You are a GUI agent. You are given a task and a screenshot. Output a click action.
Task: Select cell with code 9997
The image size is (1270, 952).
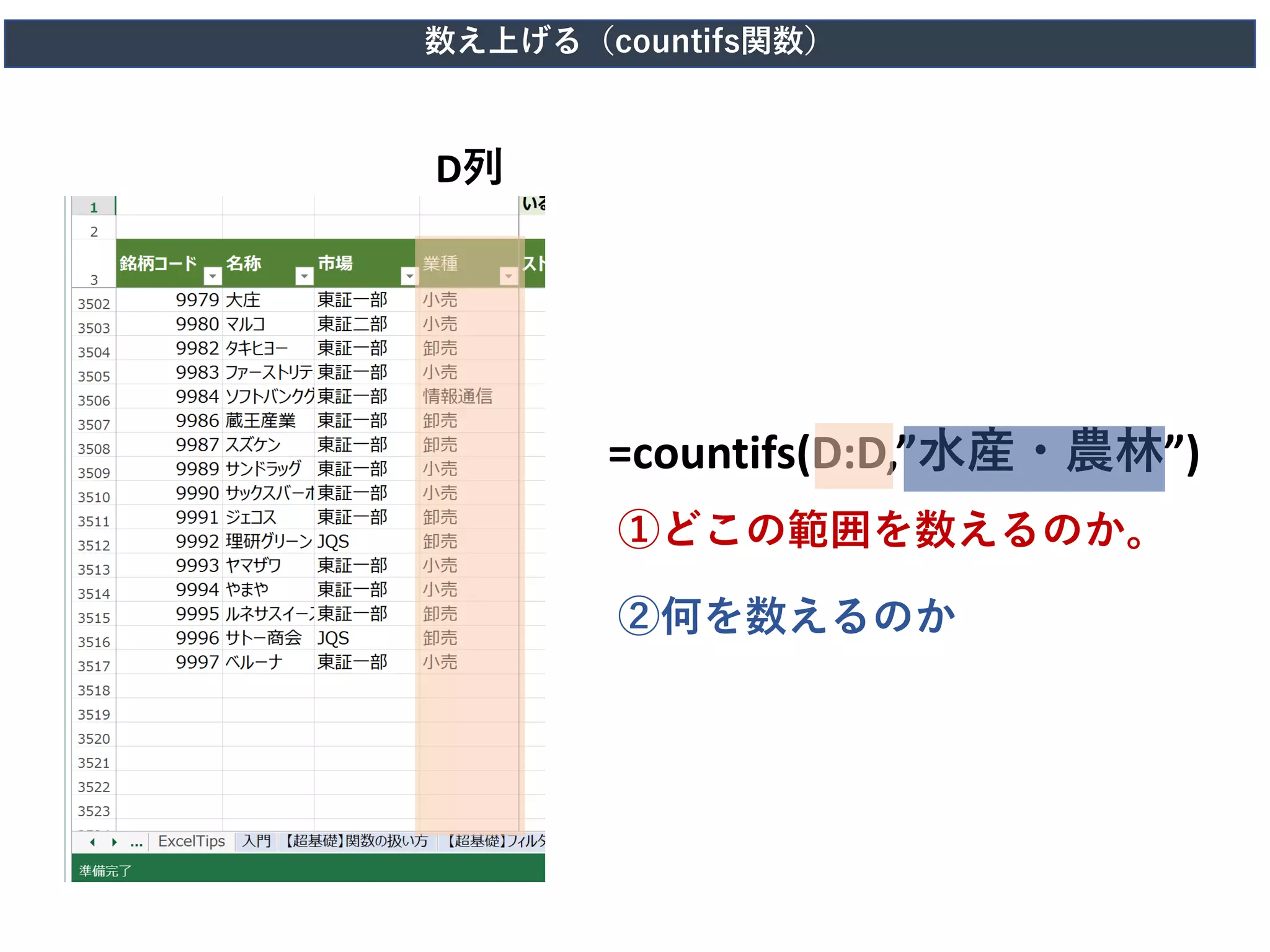click(x=169, y=663)
